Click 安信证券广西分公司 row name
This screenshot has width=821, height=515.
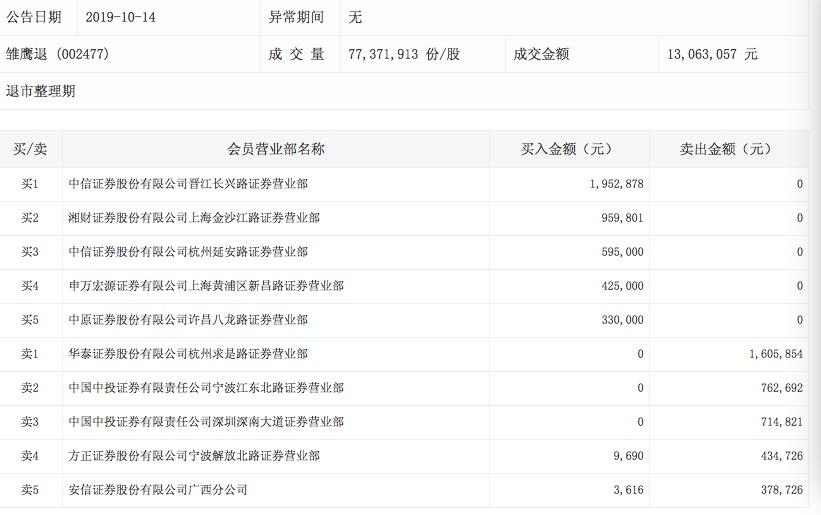tap(158, 490)
